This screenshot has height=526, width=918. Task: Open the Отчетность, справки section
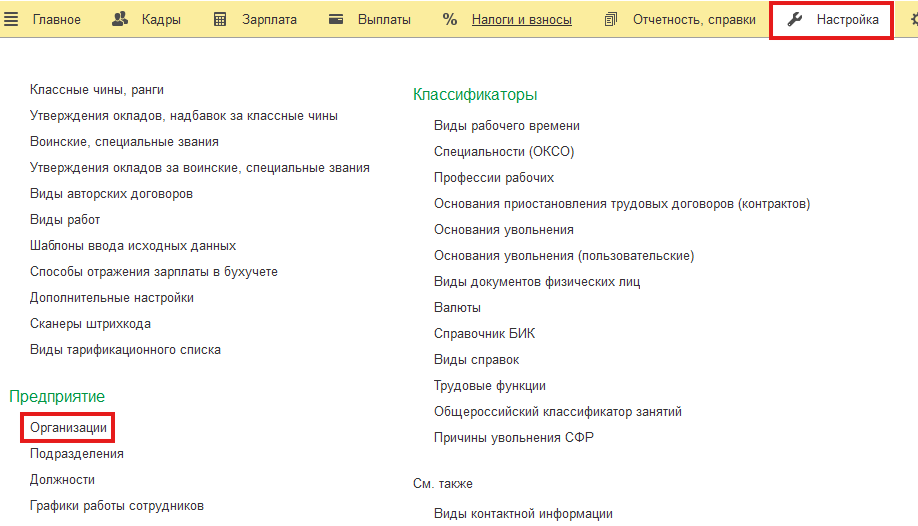click(x=694, y=20)
